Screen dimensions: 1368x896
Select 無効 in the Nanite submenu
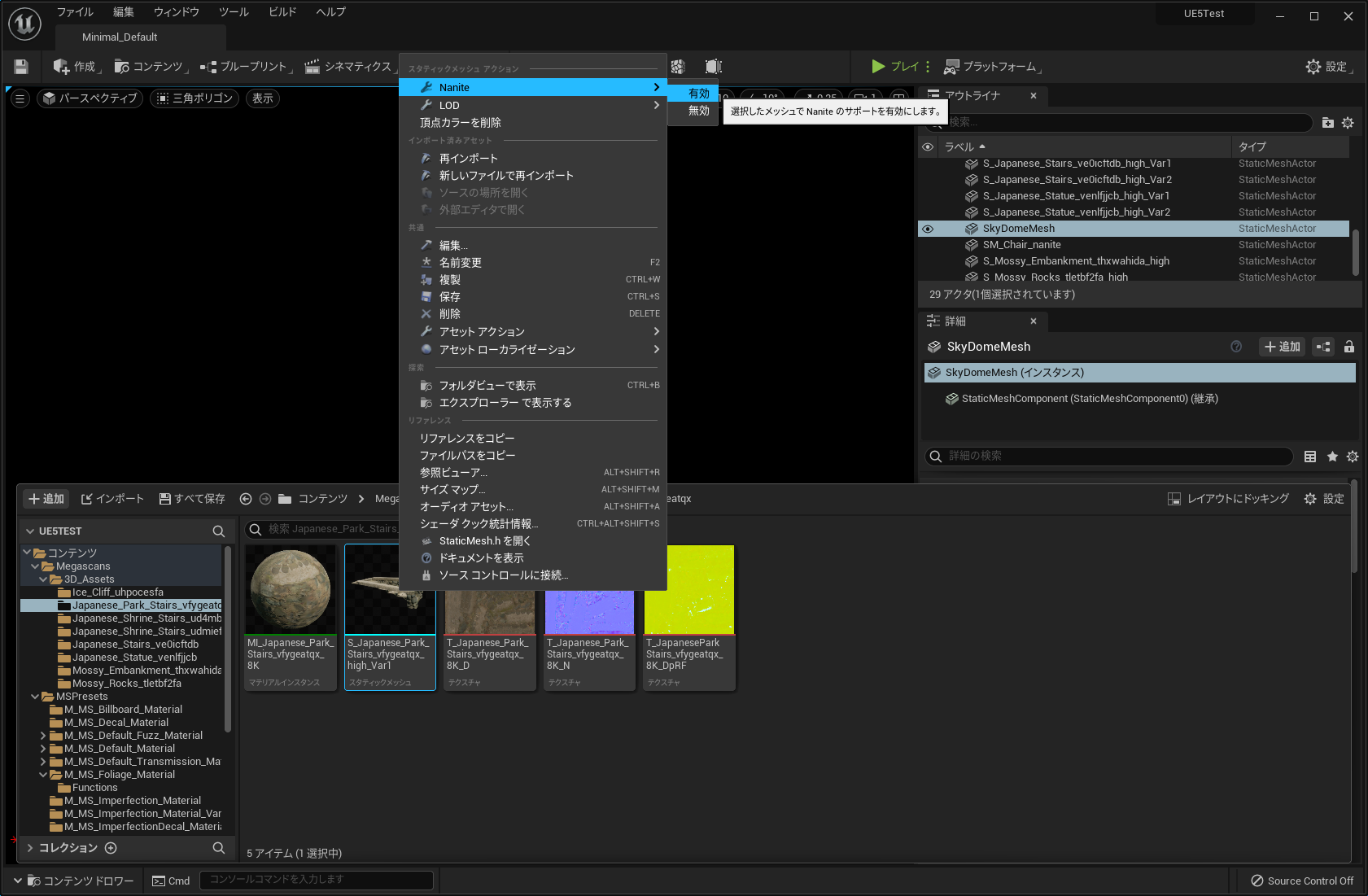[694, 111]
